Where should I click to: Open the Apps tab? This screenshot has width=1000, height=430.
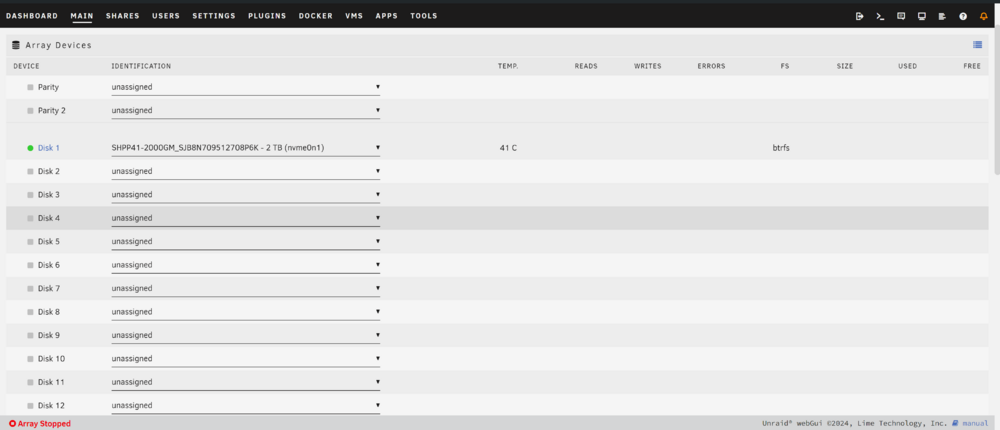coord(386,16)
